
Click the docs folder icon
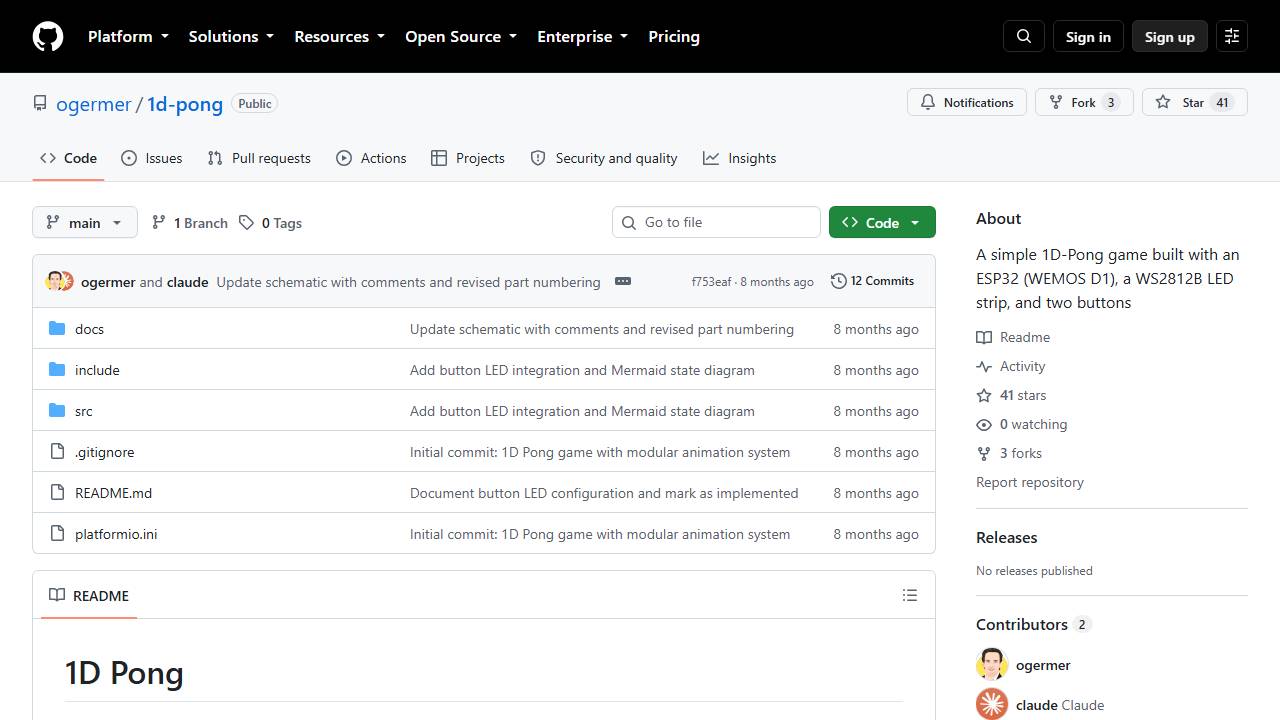tap(57, 329)
